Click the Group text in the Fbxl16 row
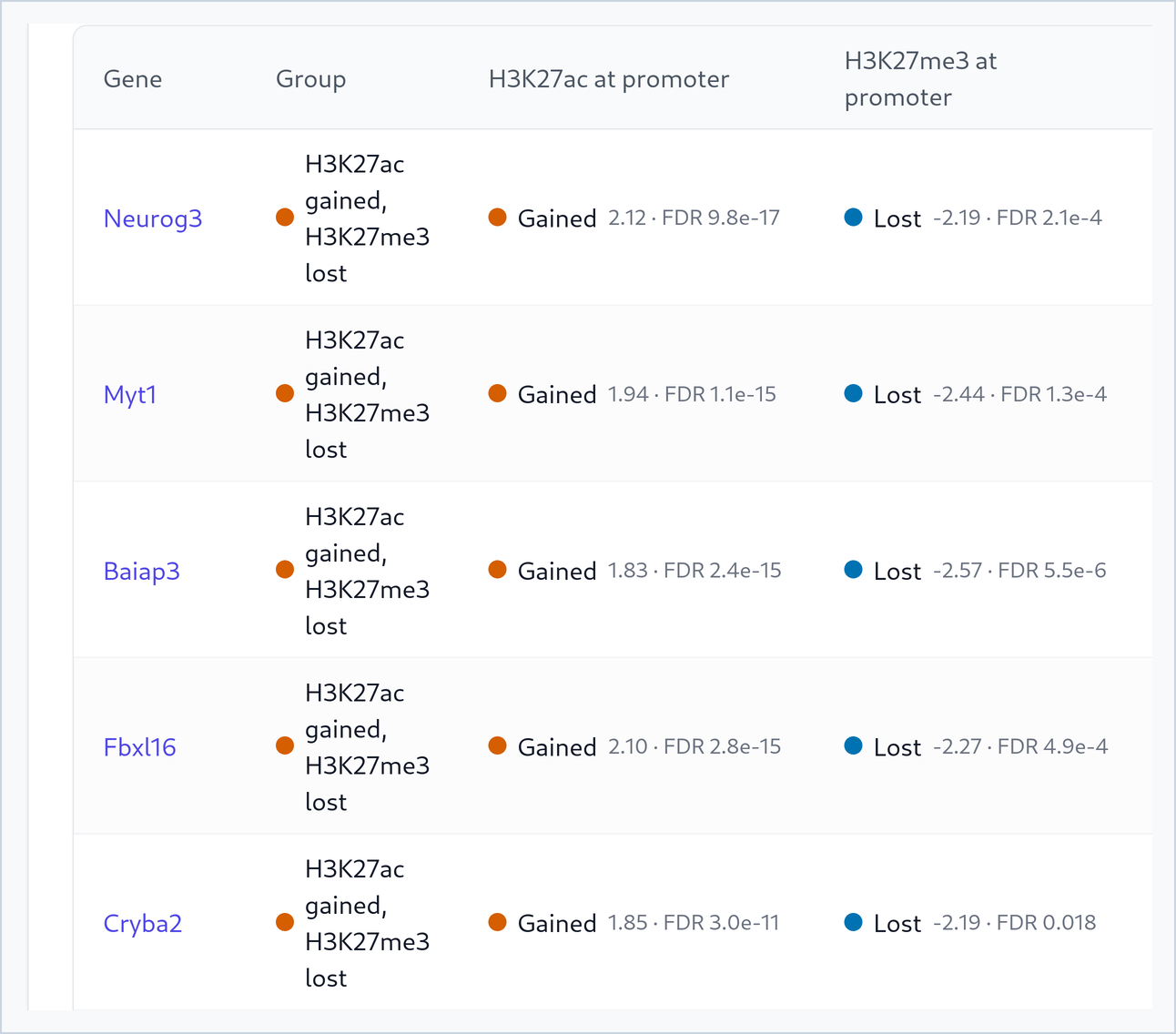The width and height of the screenshot is (1176, 1034). coord(368,747)
